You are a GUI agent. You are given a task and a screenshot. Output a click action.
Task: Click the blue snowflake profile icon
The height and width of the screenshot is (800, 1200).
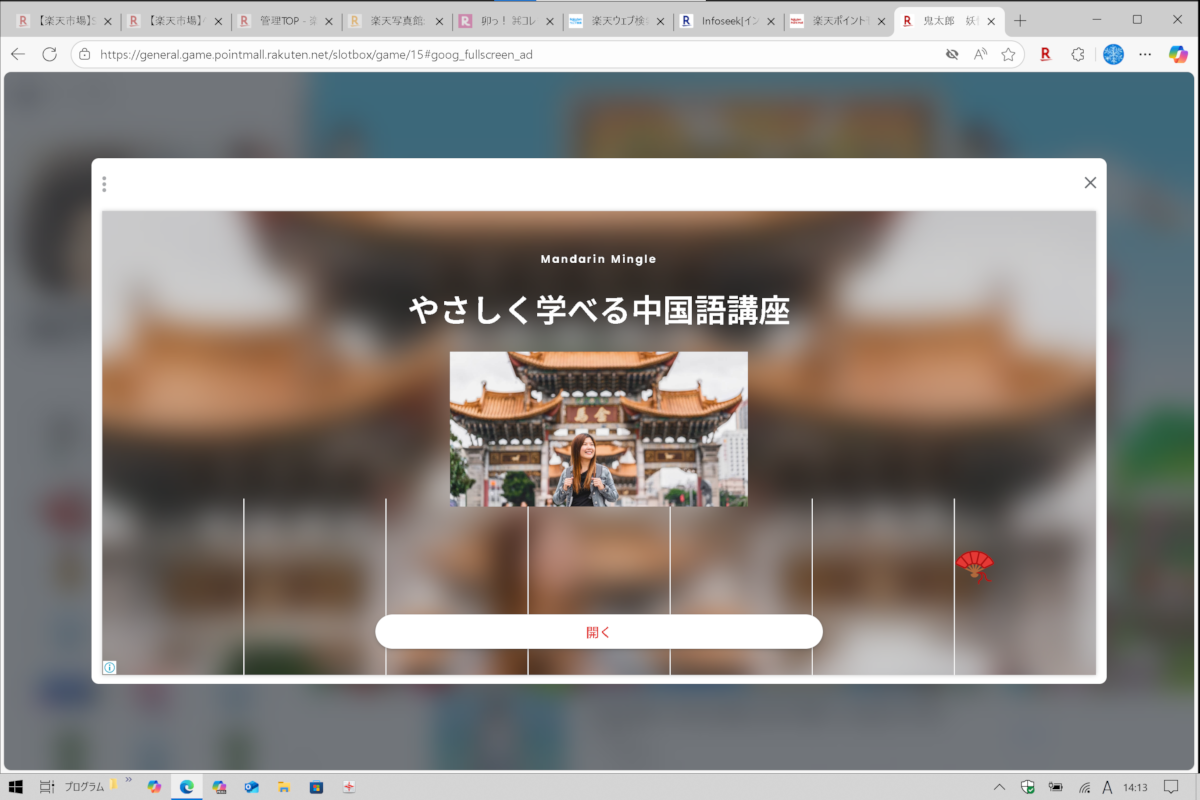(x=1113, y=54)
